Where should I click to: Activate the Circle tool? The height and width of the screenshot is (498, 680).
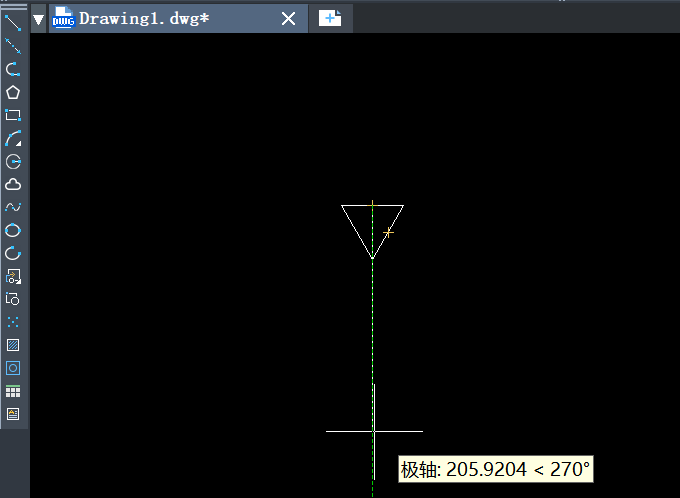click(13, 161)
